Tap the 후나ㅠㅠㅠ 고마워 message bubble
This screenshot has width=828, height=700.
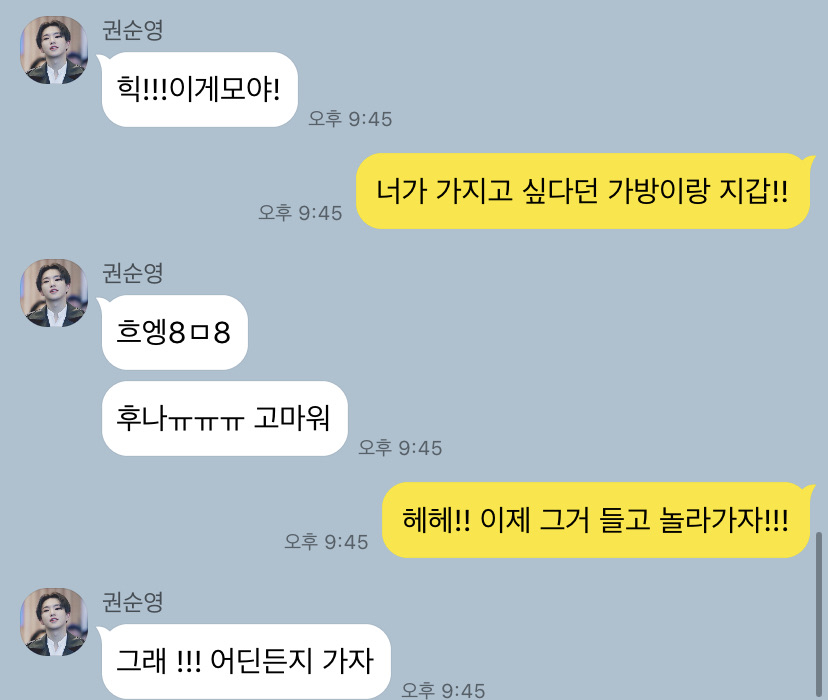pos(224,418)
